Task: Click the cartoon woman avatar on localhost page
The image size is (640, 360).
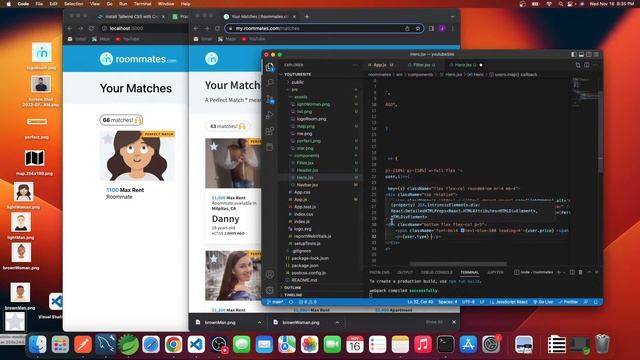Action: [x=137, y=156]
